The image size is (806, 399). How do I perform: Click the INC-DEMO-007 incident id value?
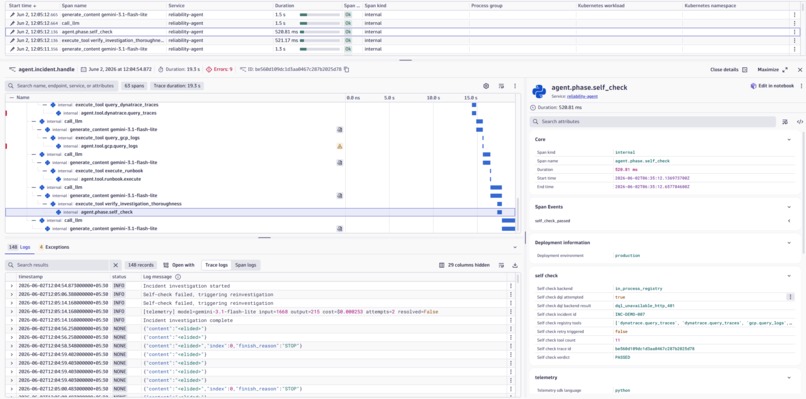pyautogui.click(x=629, y=314)
